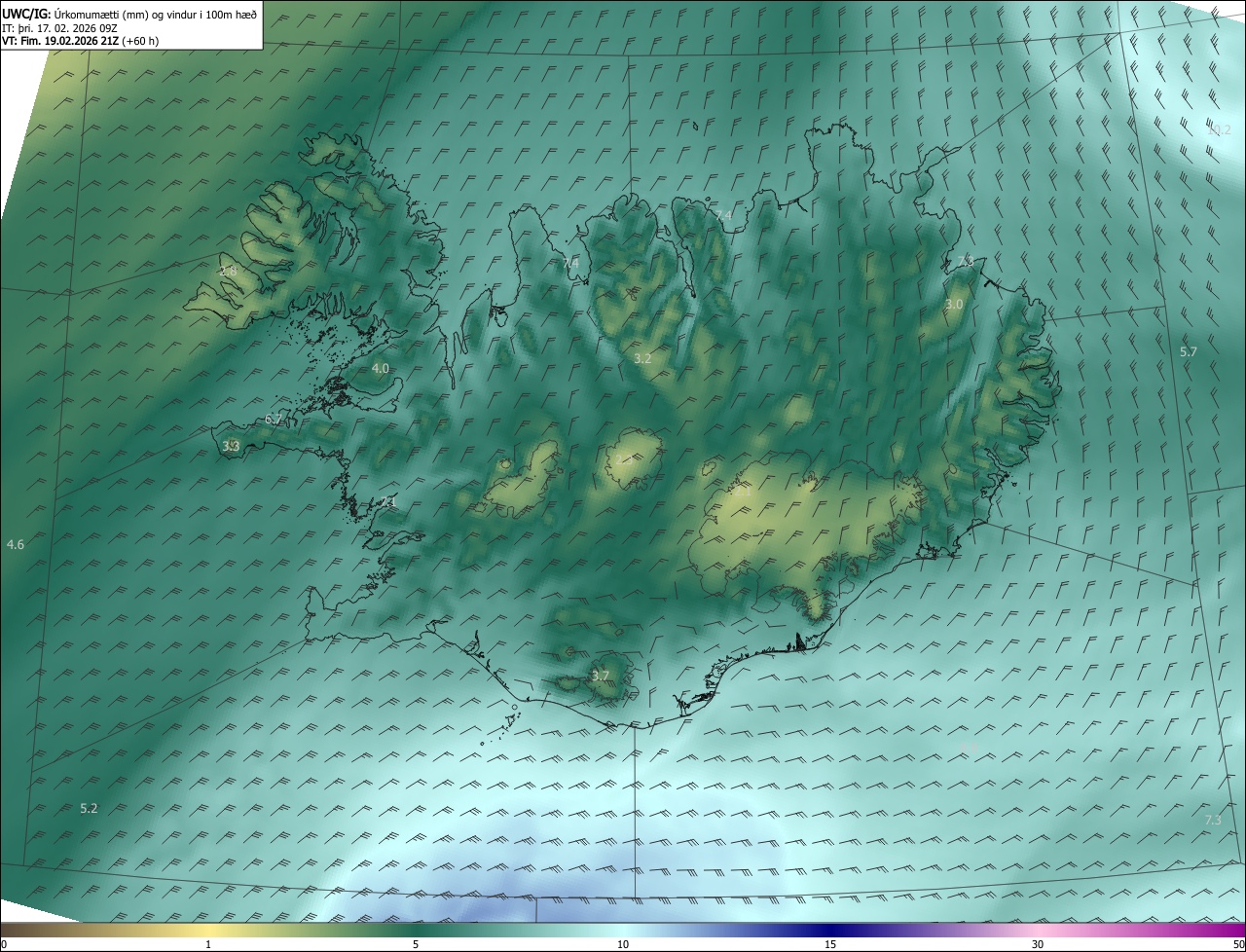Click the 15 tick on the colour scale
The width and height of the screenshot is (1246, 952).
coord(830,944)
